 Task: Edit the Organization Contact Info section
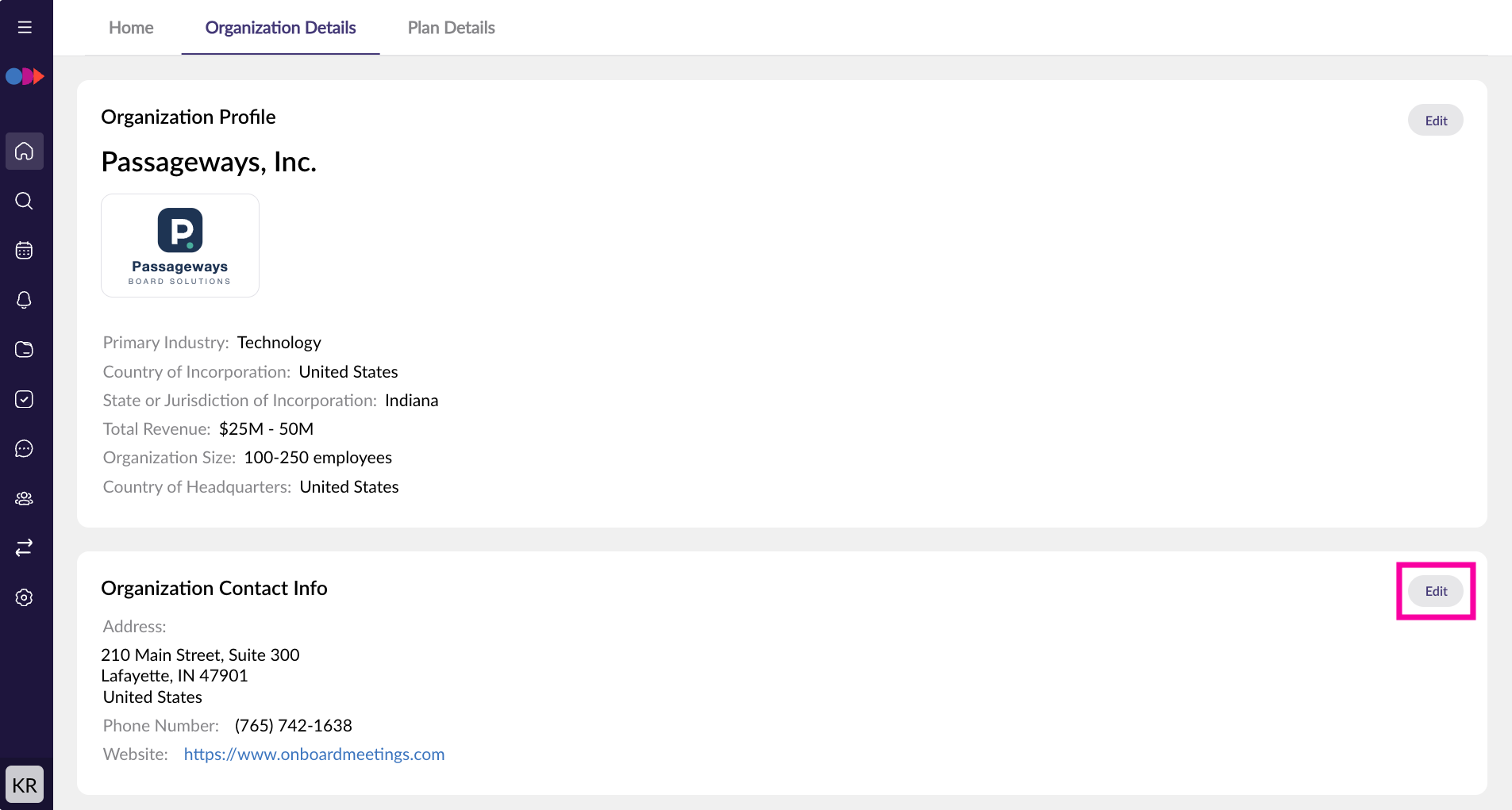(1435, 591)
